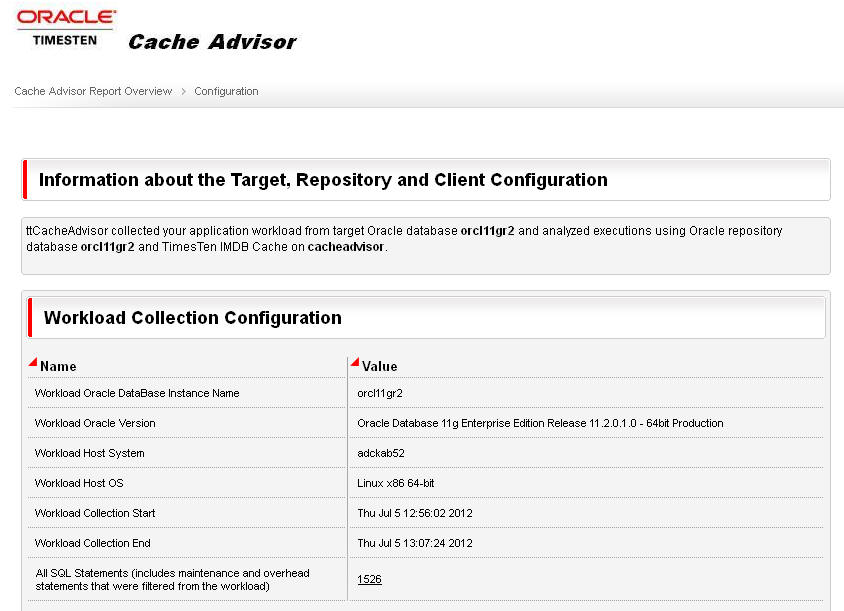
Task: Open Cache Advisor Report Overview breadcrumb
Action: tap(93, 92)
